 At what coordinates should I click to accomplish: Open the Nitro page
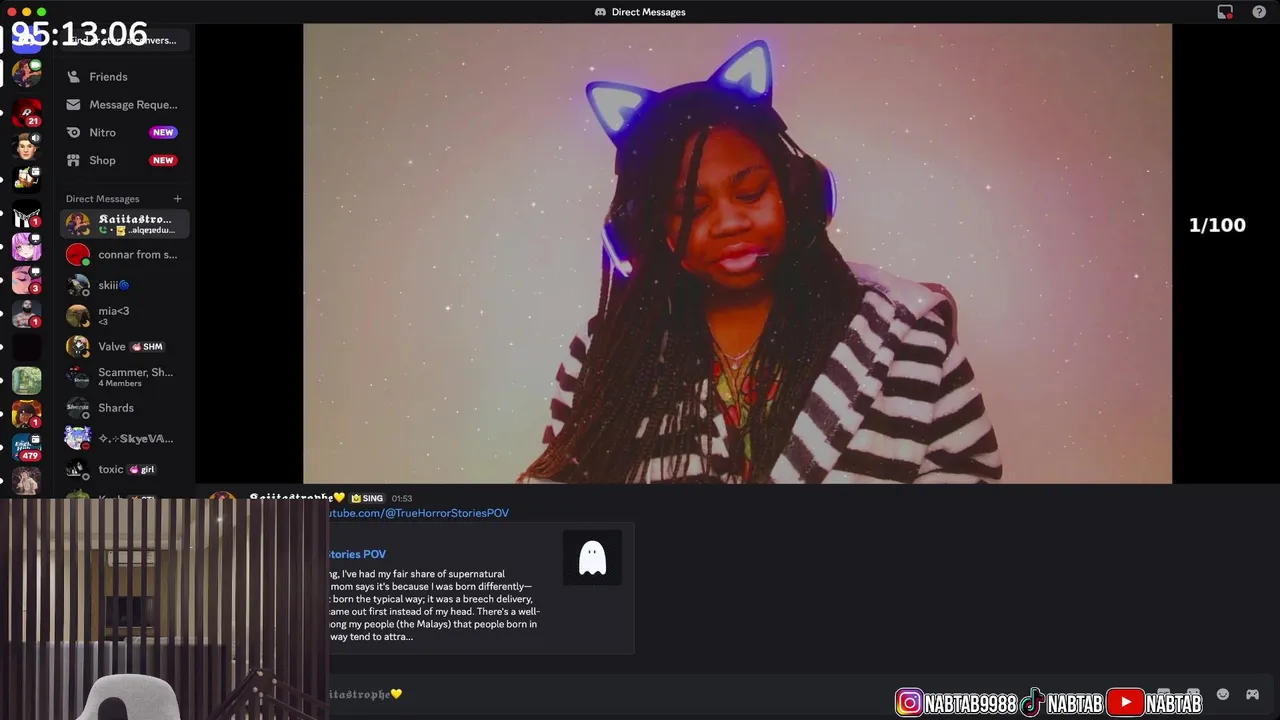point(125,133)
